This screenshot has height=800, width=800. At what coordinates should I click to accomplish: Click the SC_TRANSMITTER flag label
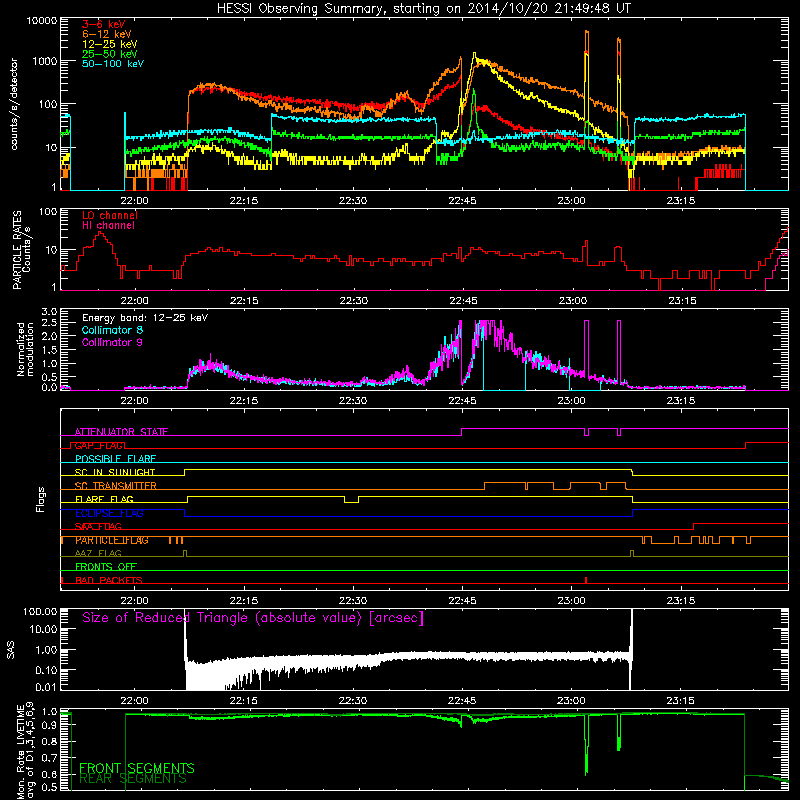(x=115, y=486)
